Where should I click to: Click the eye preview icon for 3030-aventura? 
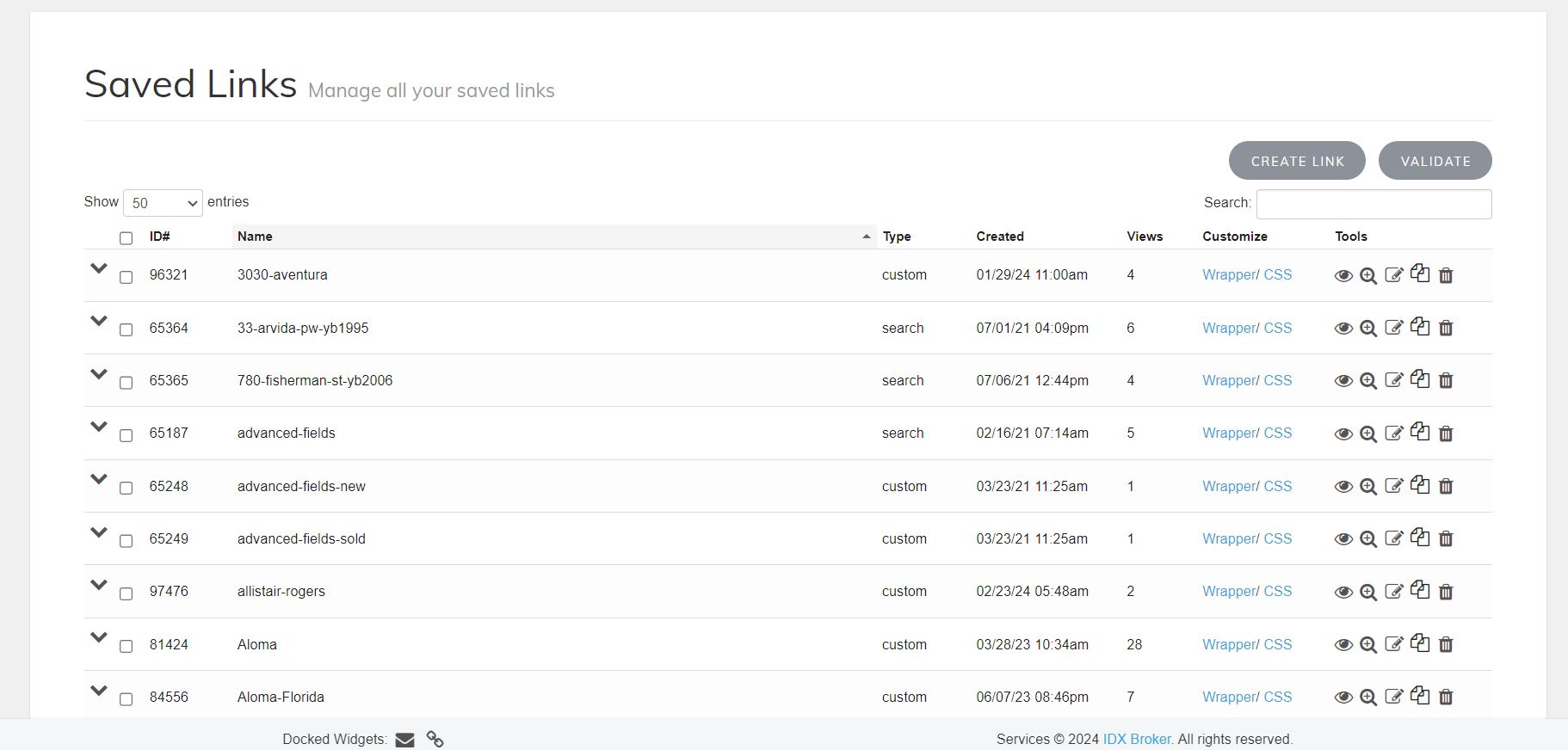point(1343,276)
